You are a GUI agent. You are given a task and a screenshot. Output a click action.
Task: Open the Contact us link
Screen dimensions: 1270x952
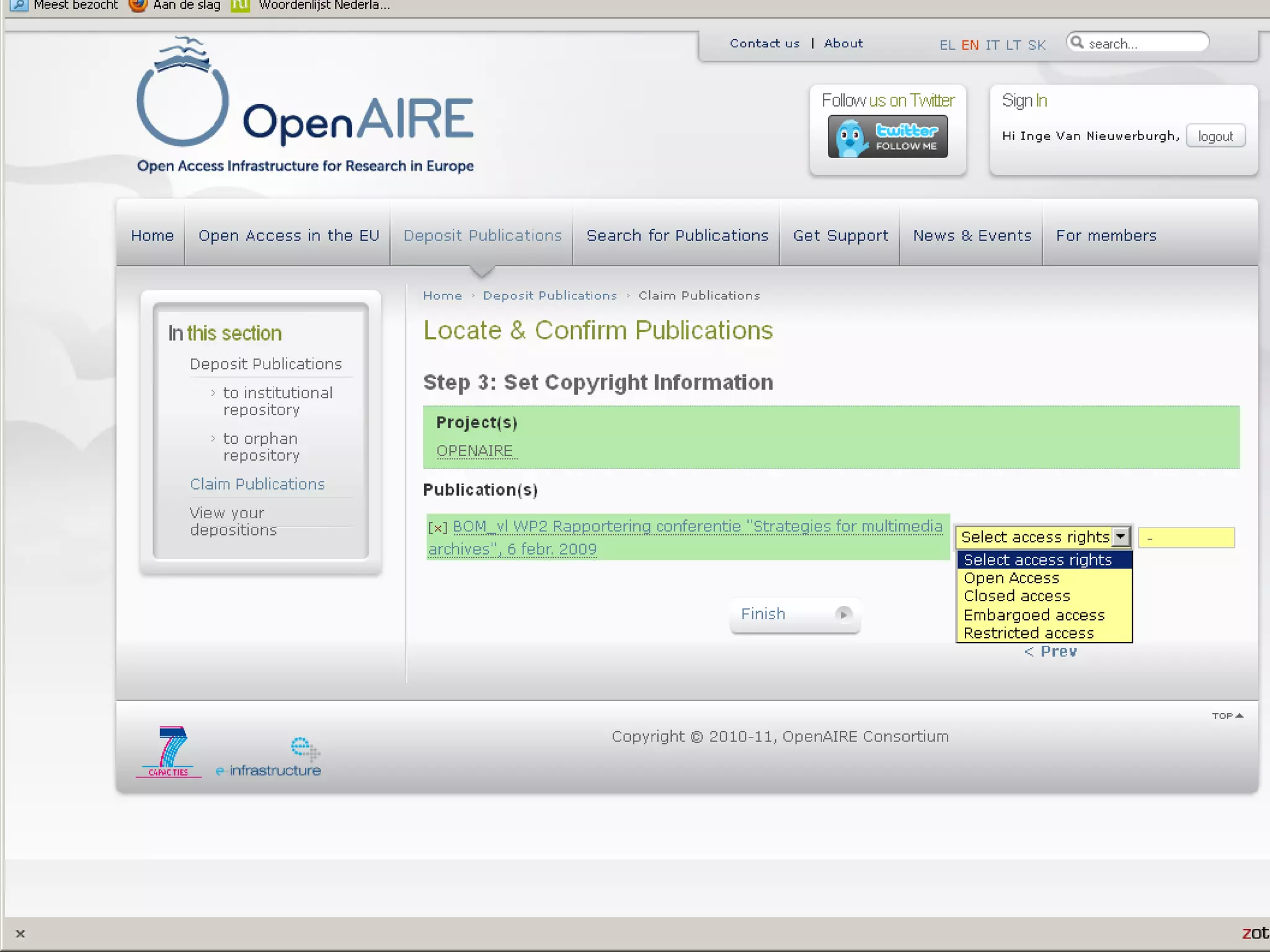(765, 43)
